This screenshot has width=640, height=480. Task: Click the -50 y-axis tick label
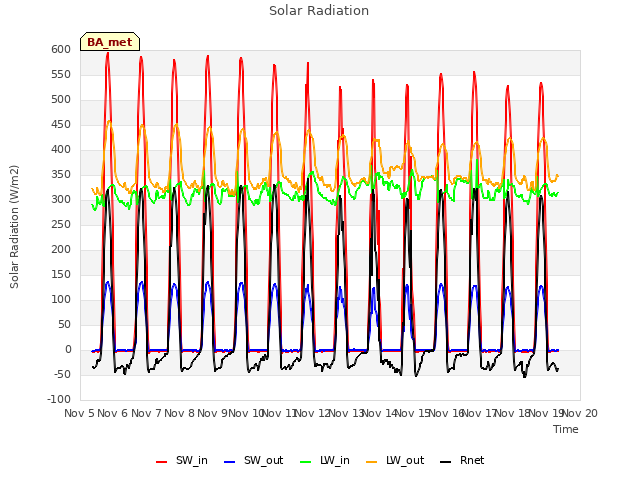tap(62, 375)
